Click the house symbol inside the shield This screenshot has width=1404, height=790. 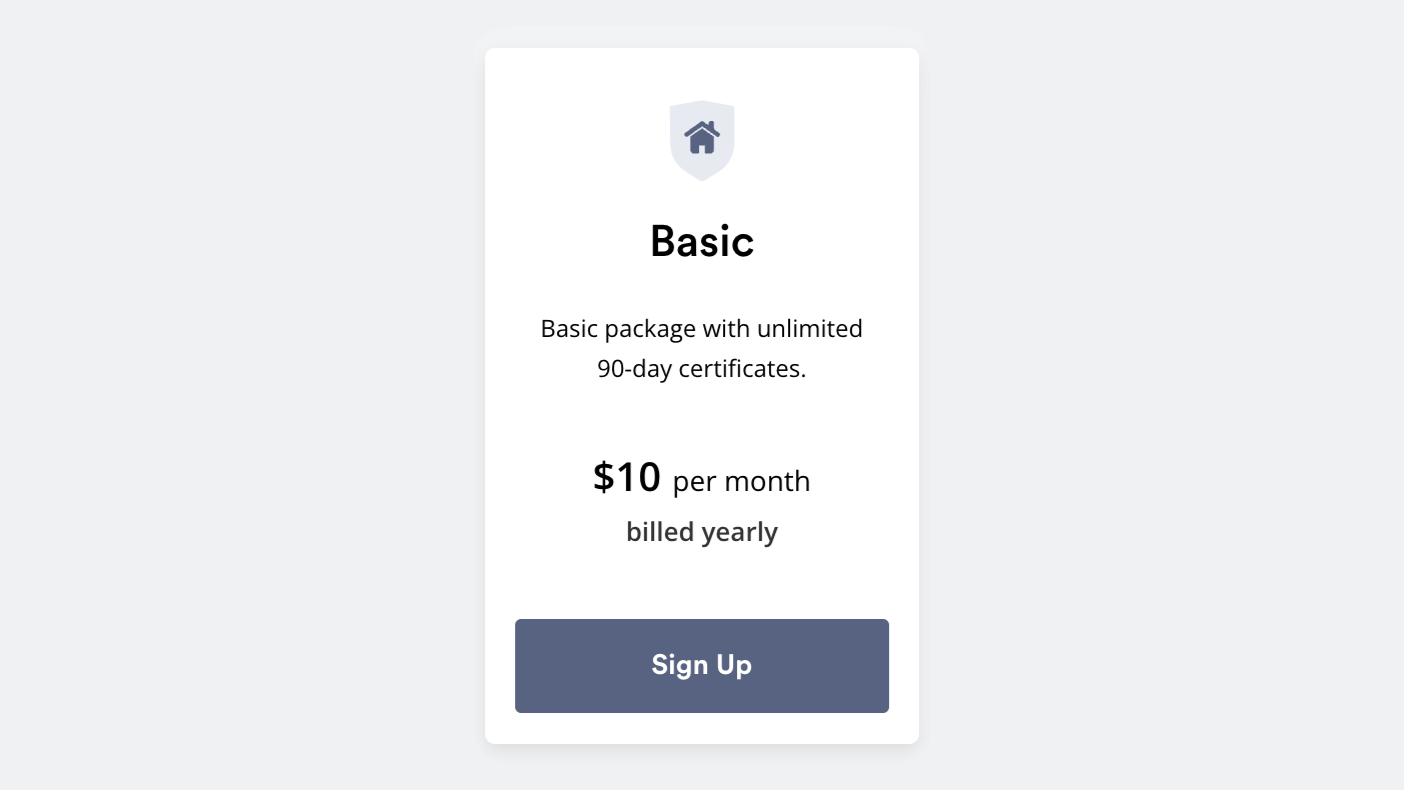point(702,137)
